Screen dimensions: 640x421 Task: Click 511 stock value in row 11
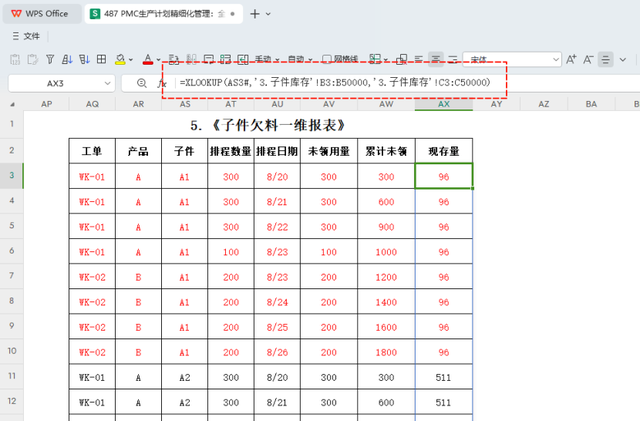point(444,377)
